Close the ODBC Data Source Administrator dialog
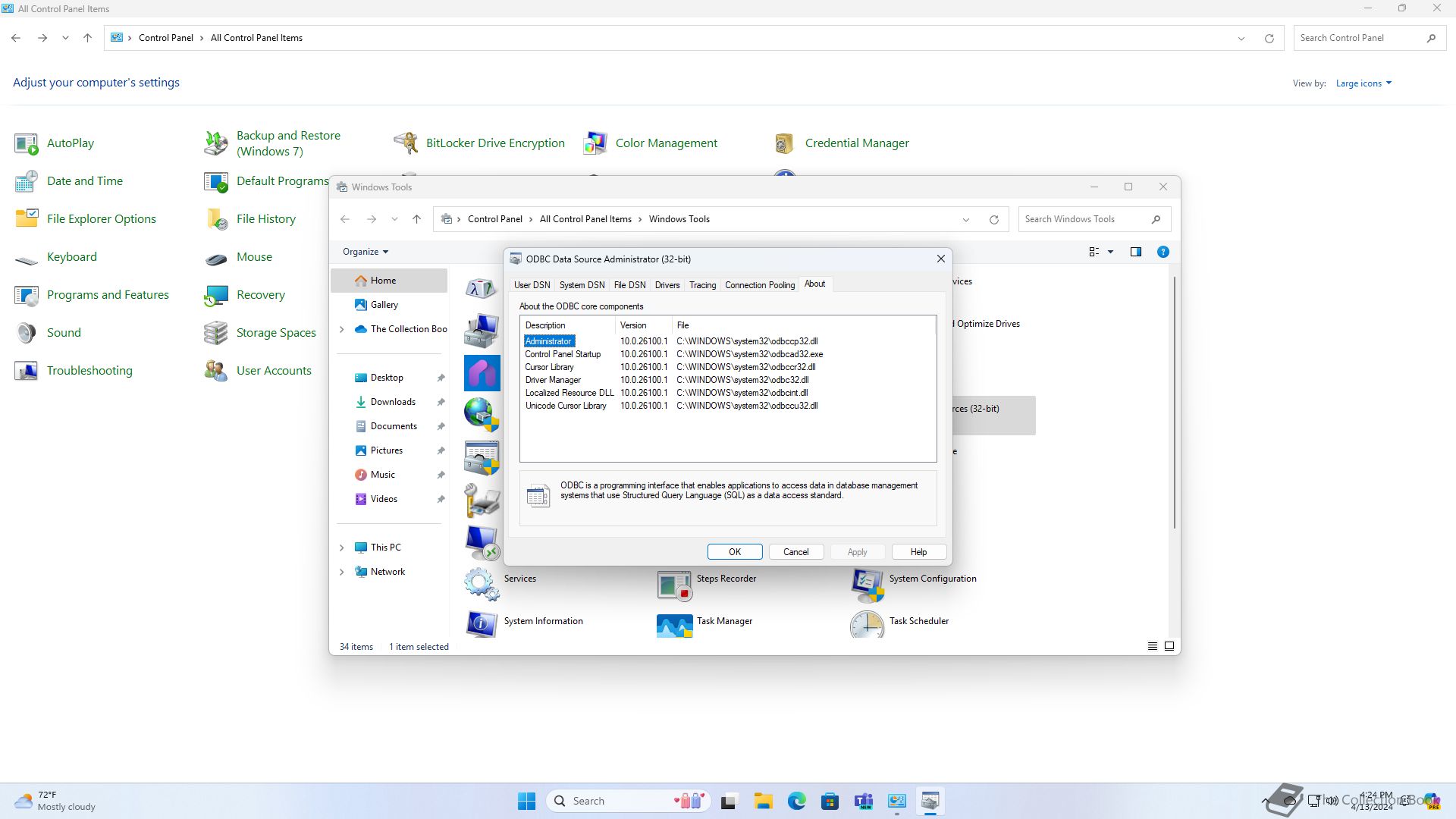1456x819 pixels. pyautogui.click(x=940, y=259)
